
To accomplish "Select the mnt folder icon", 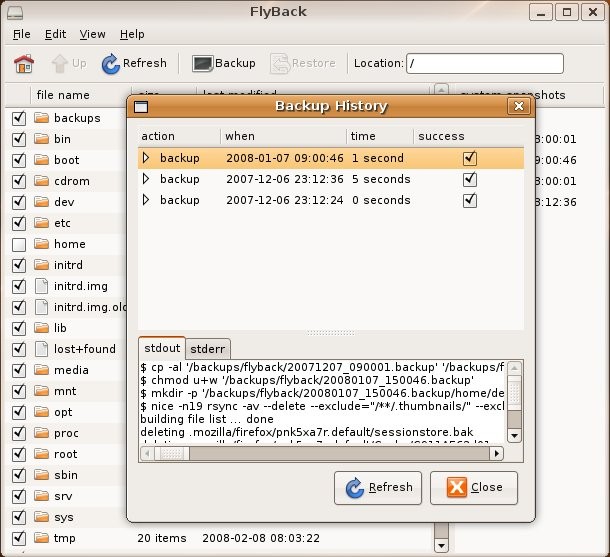I will pos(41,391).
